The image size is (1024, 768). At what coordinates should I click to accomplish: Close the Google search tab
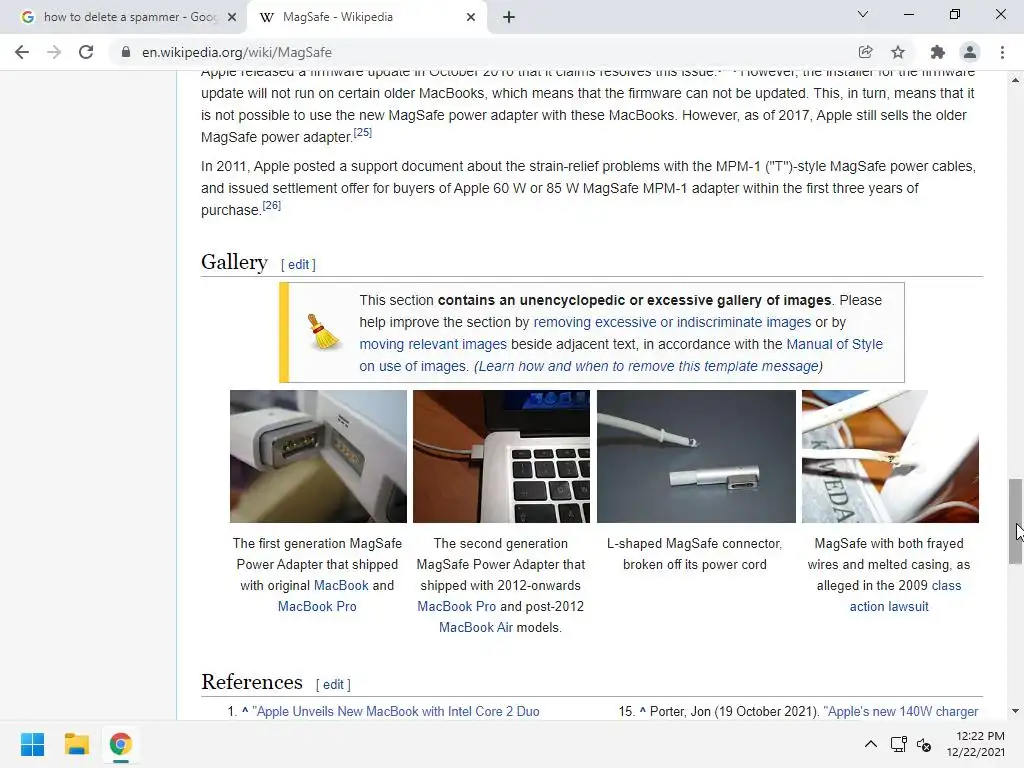[232, 18]
